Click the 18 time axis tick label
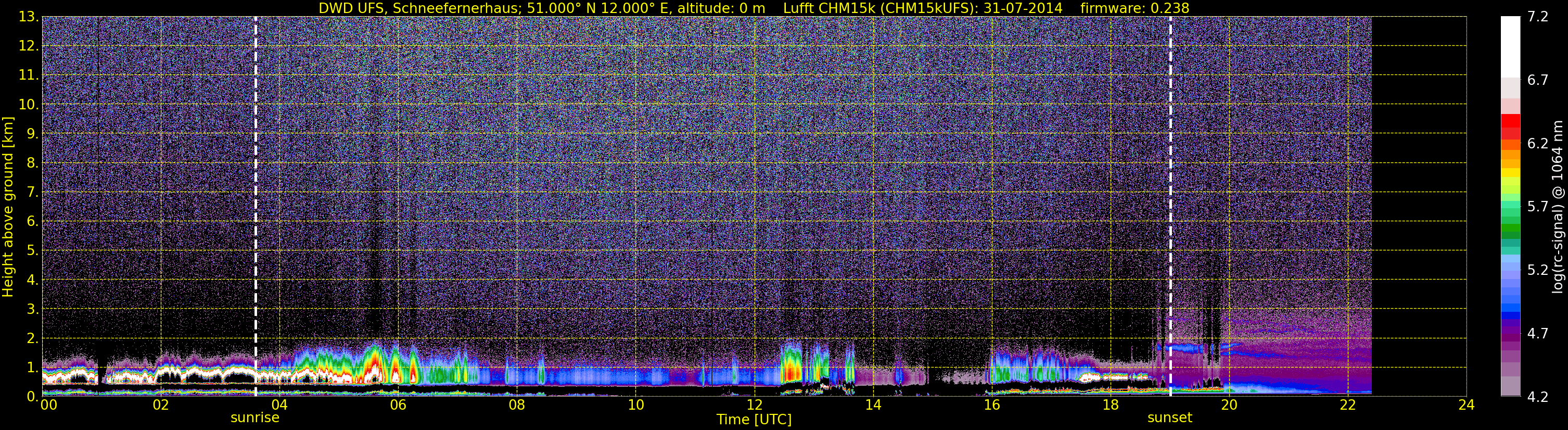Screen dimensions: 1568x430 [1110, 405]
